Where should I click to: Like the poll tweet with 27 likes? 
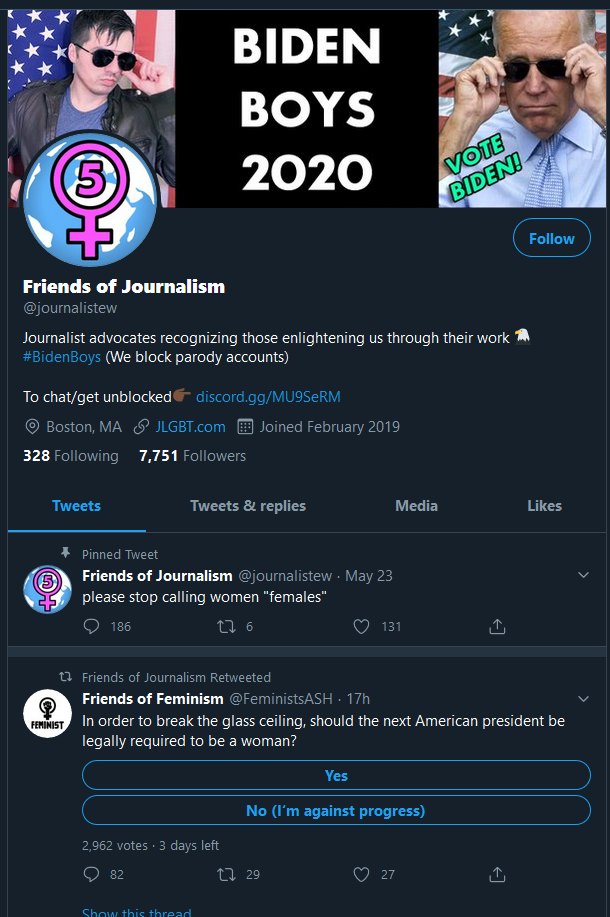click(361, 874)
